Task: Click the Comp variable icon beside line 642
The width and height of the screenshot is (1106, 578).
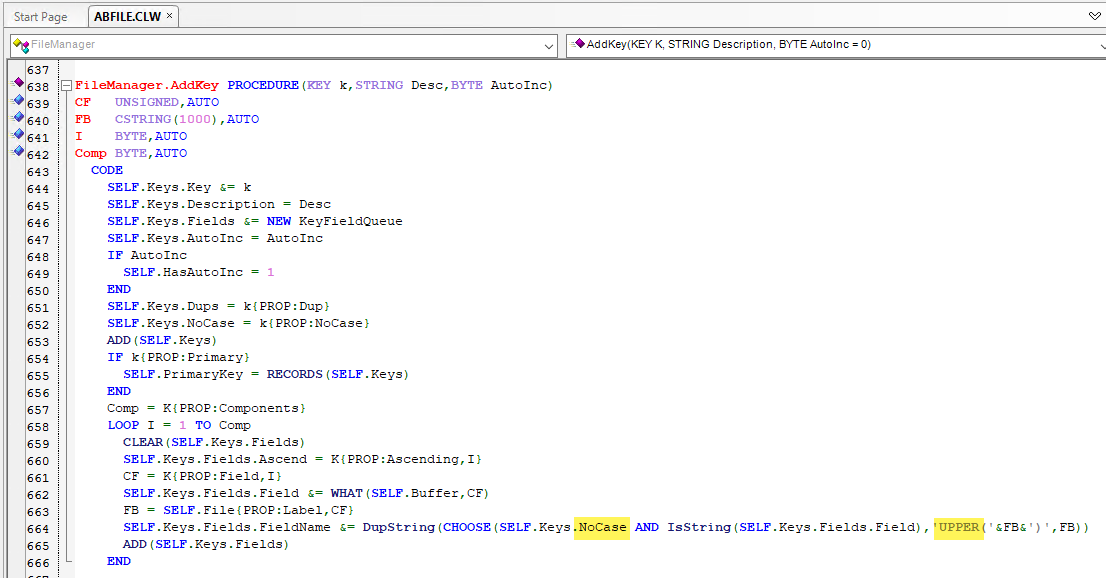Action: (x=17, y=152)
